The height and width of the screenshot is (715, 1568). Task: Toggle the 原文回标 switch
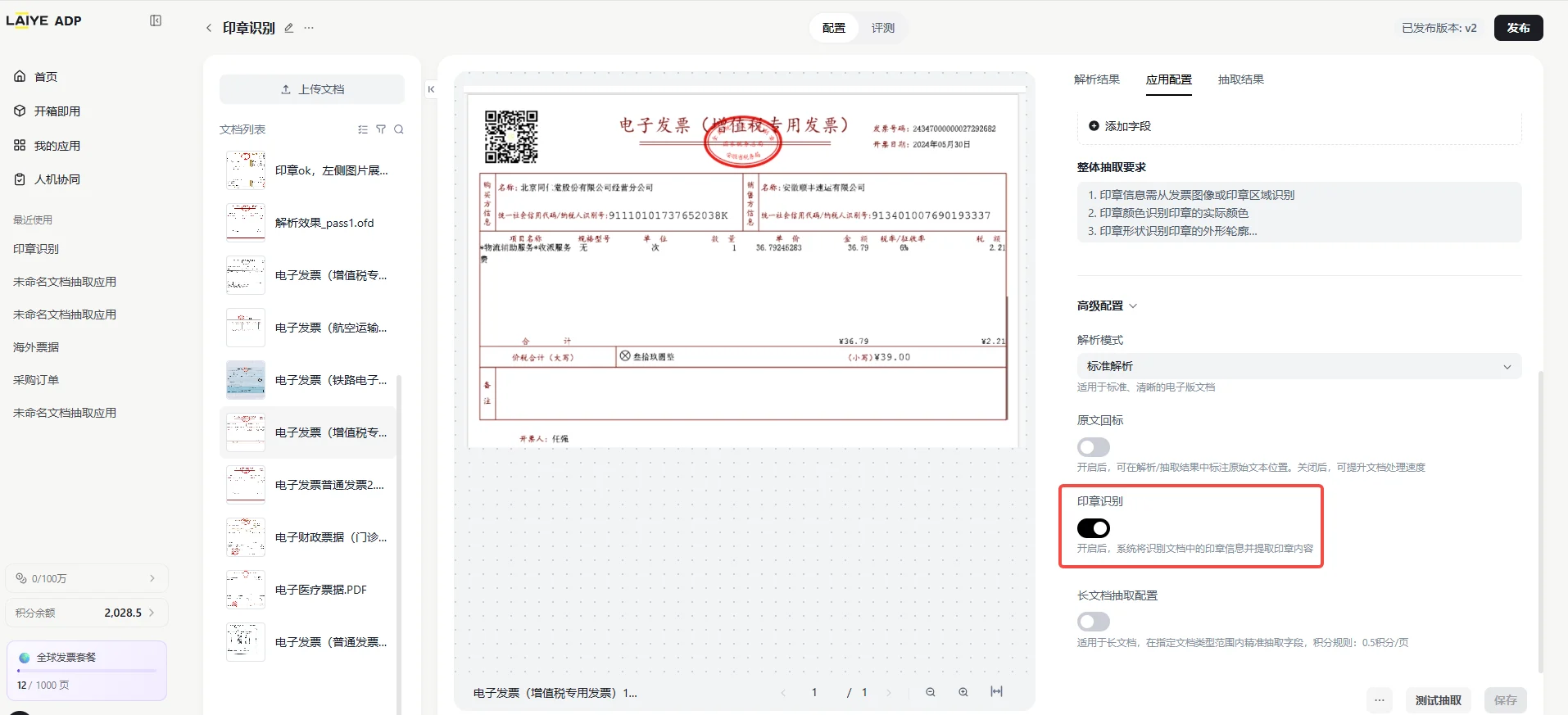click(x=1094, y=447)
